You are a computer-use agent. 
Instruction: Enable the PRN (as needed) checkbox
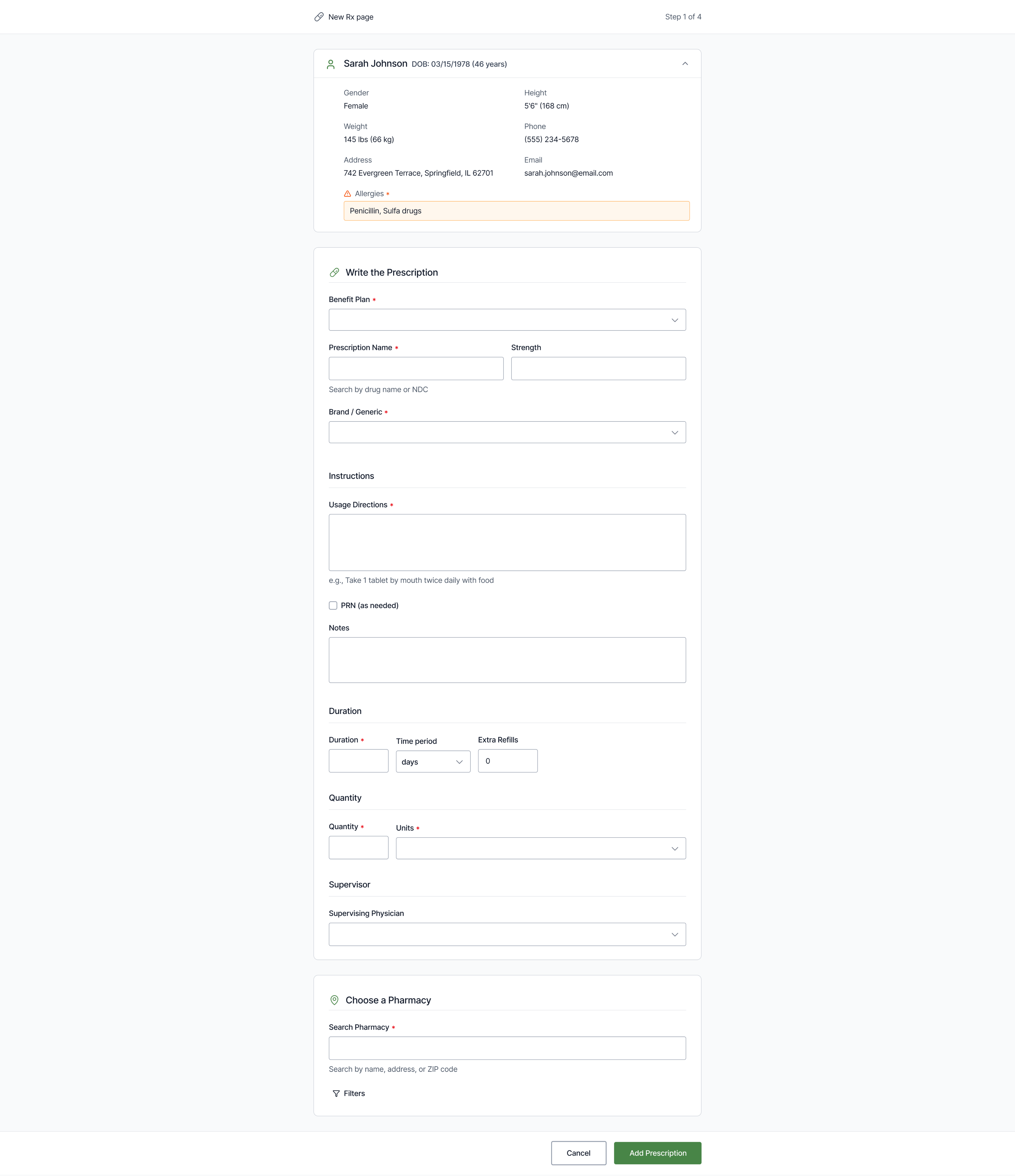pos(333,605)
